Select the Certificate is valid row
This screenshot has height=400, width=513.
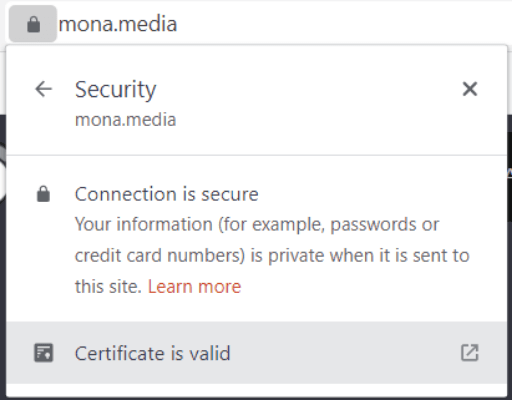[257, 353]
